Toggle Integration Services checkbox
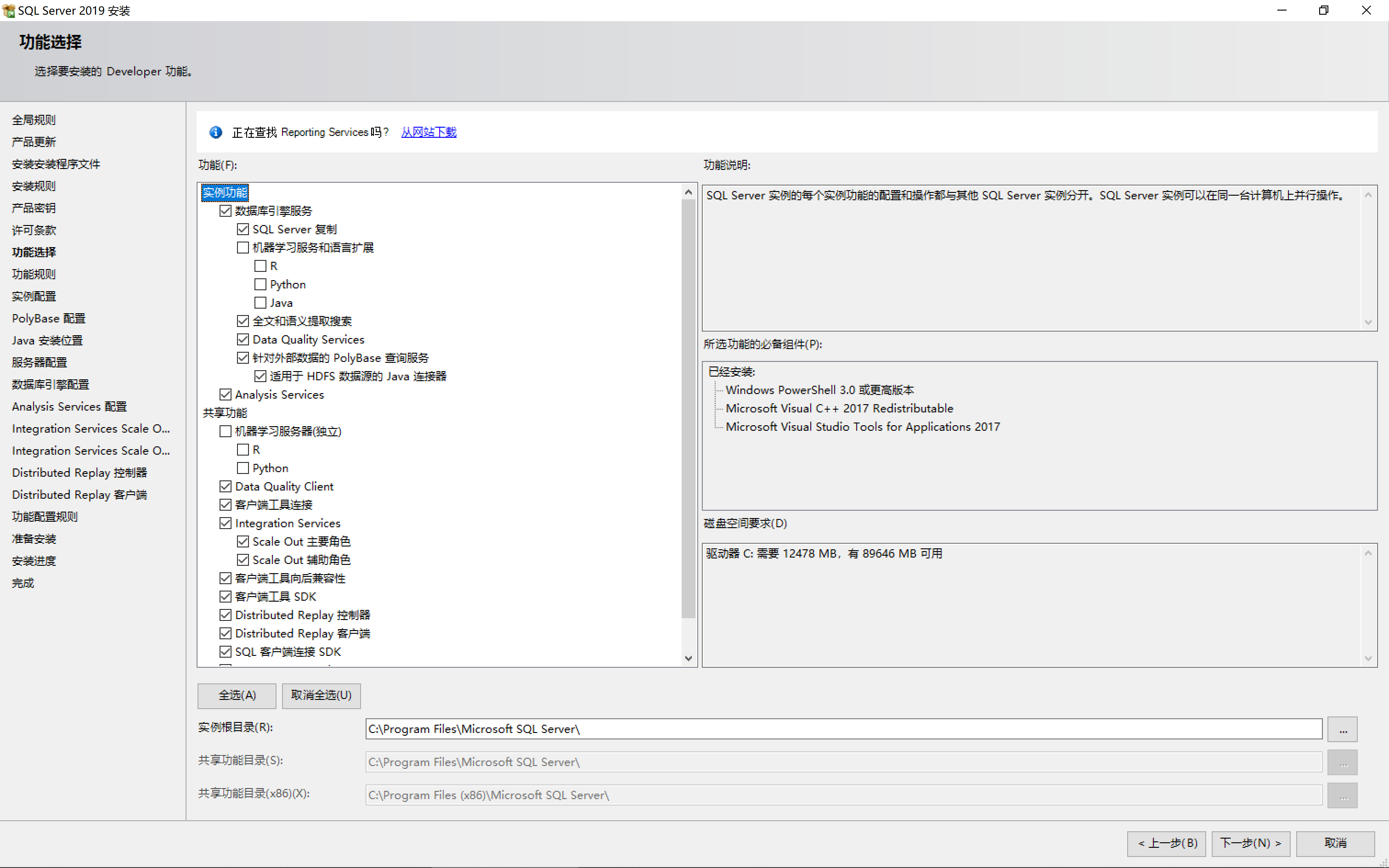The image size is (1389, 868). pyautogui.click(x=226, y=523)
